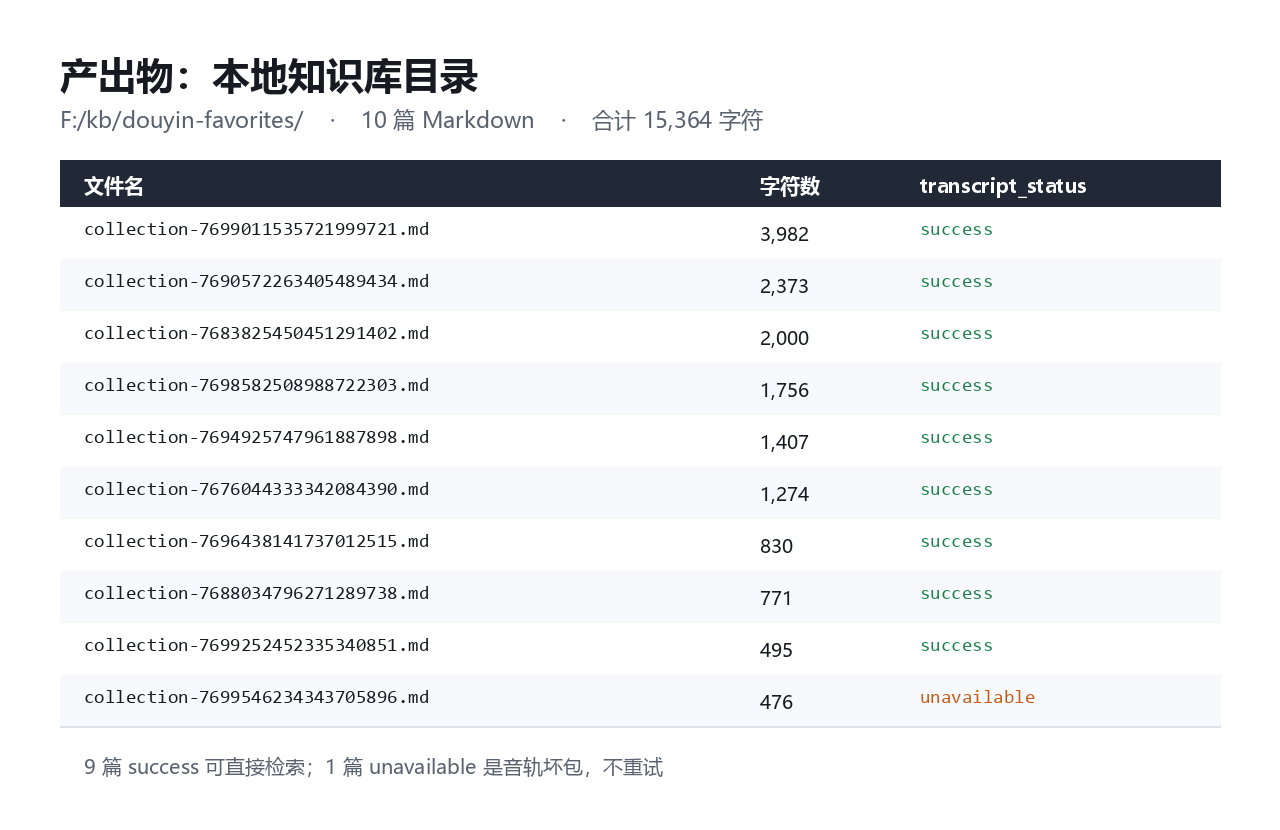
Task: Click success status in the 495 row
Action: point(956,645)
